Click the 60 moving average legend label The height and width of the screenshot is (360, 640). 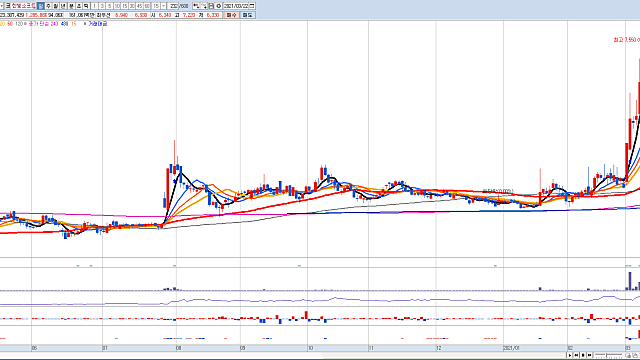[x=10, y=24]
